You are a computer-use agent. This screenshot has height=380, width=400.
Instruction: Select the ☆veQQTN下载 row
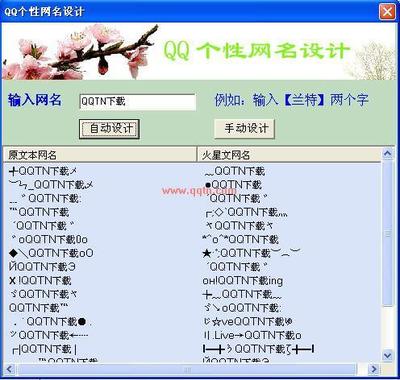click(248, 322)
